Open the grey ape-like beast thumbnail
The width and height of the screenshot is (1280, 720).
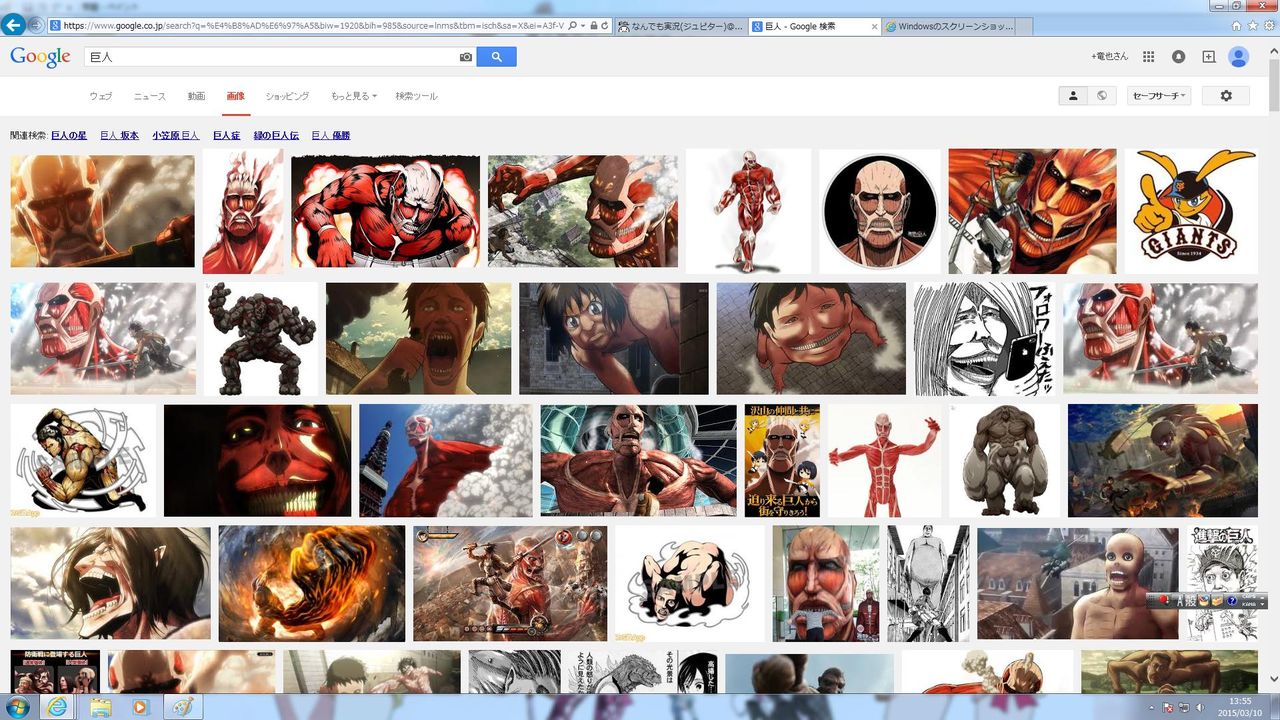click(x=1004, y=460)
